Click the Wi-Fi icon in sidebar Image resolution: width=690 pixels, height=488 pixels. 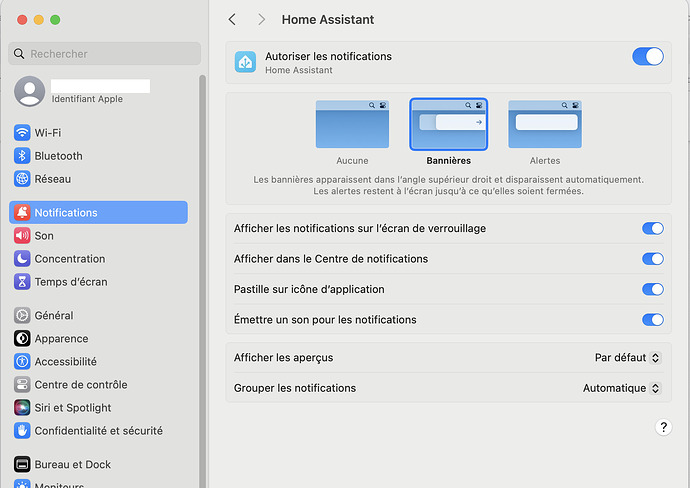[x=22, y=132]
